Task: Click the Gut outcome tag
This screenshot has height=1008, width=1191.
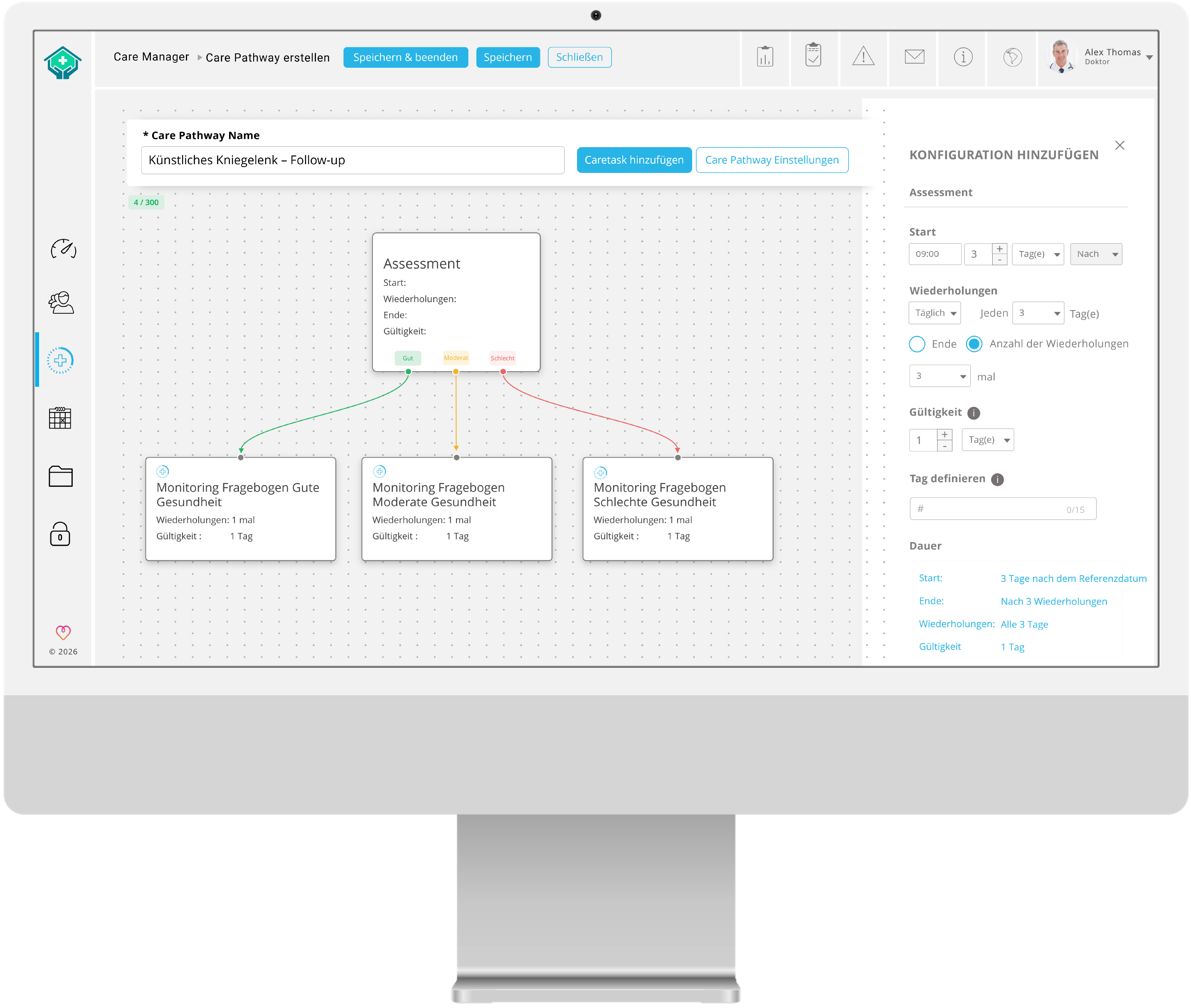Action: click(407, 358)
